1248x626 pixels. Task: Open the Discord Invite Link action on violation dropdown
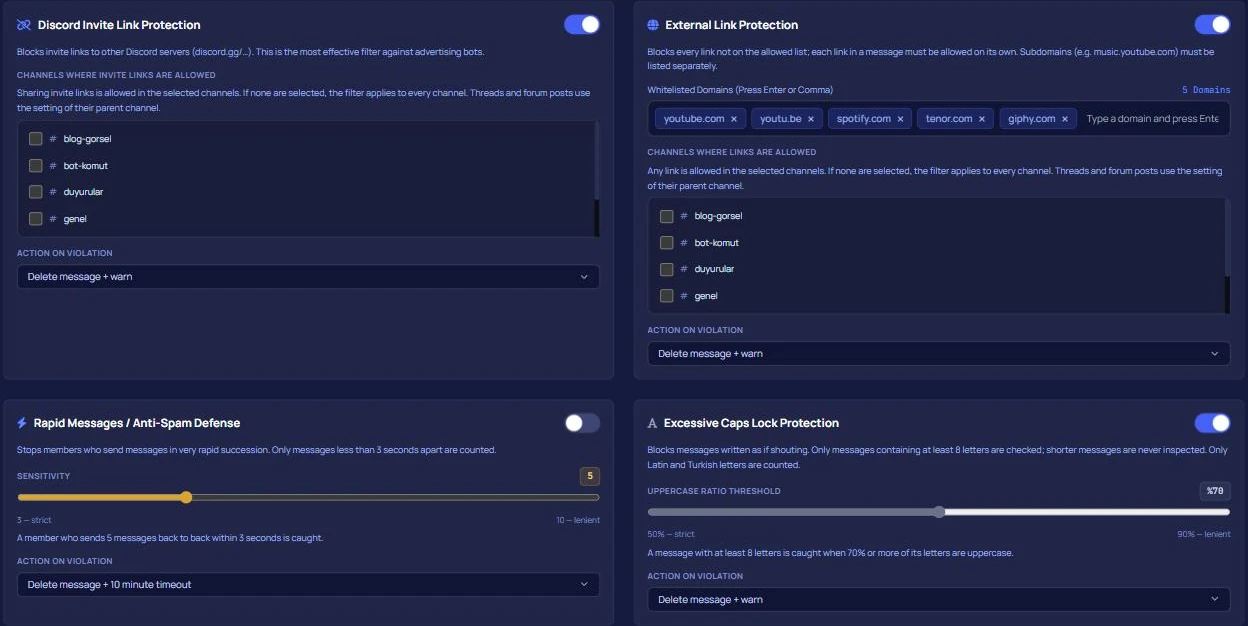tap(308, 277)
